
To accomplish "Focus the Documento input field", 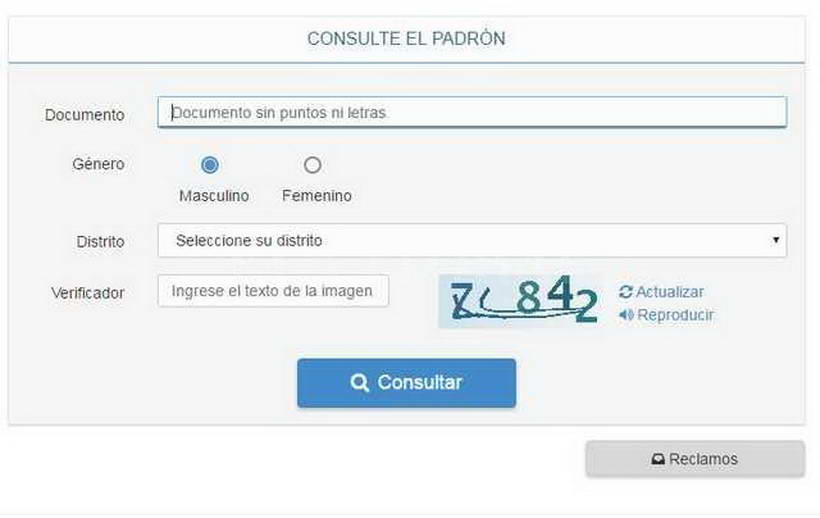I will coord(472,112).
